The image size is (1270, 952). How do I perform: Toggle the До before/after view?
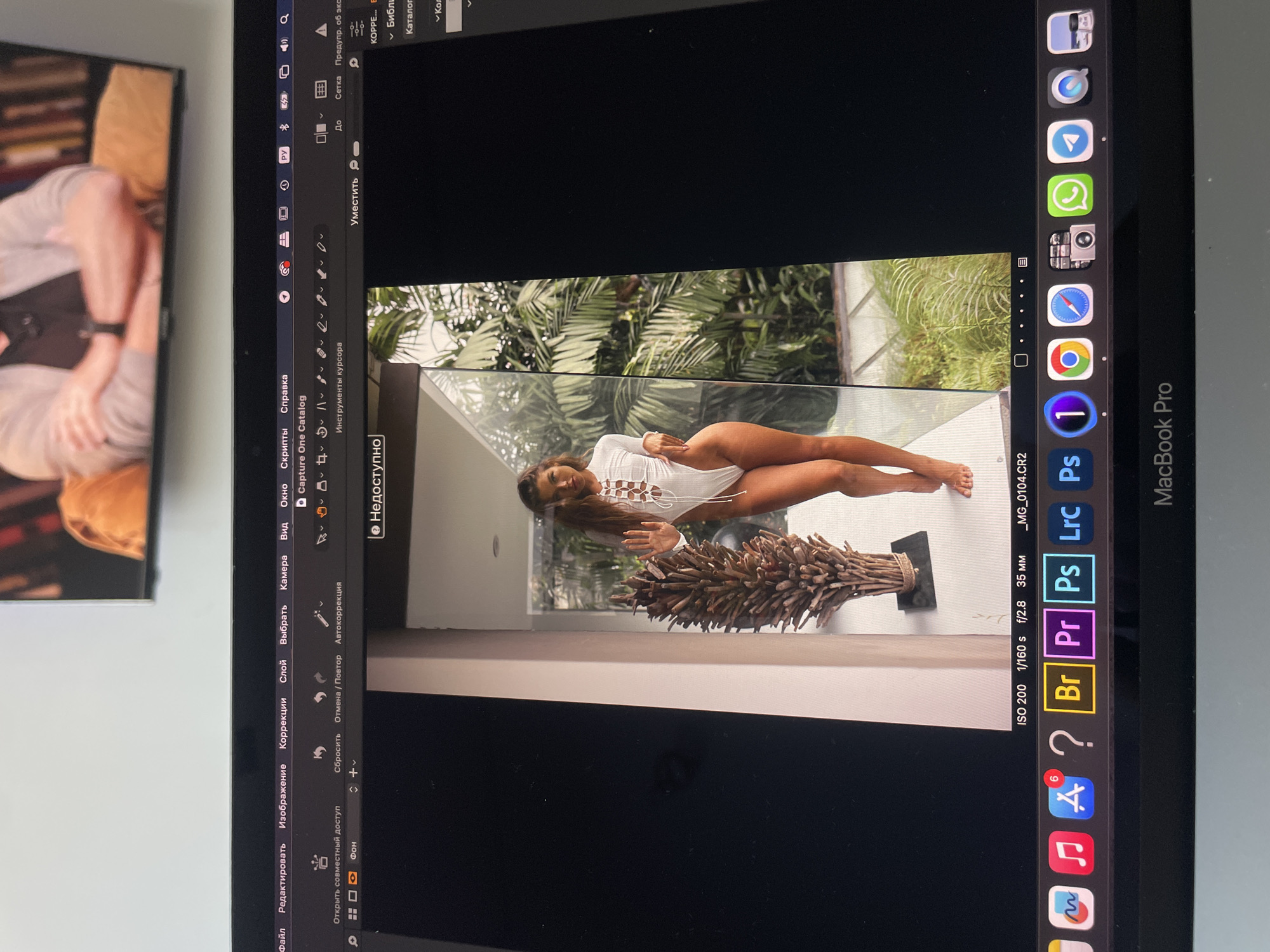pyautogui.click(x=321, y=132)
